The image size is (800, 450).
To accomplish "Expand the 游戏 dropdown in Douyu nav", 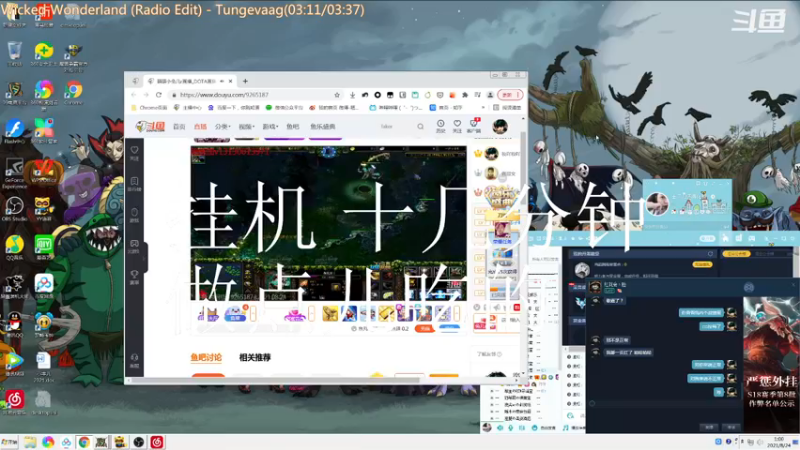I will [270, 127].
